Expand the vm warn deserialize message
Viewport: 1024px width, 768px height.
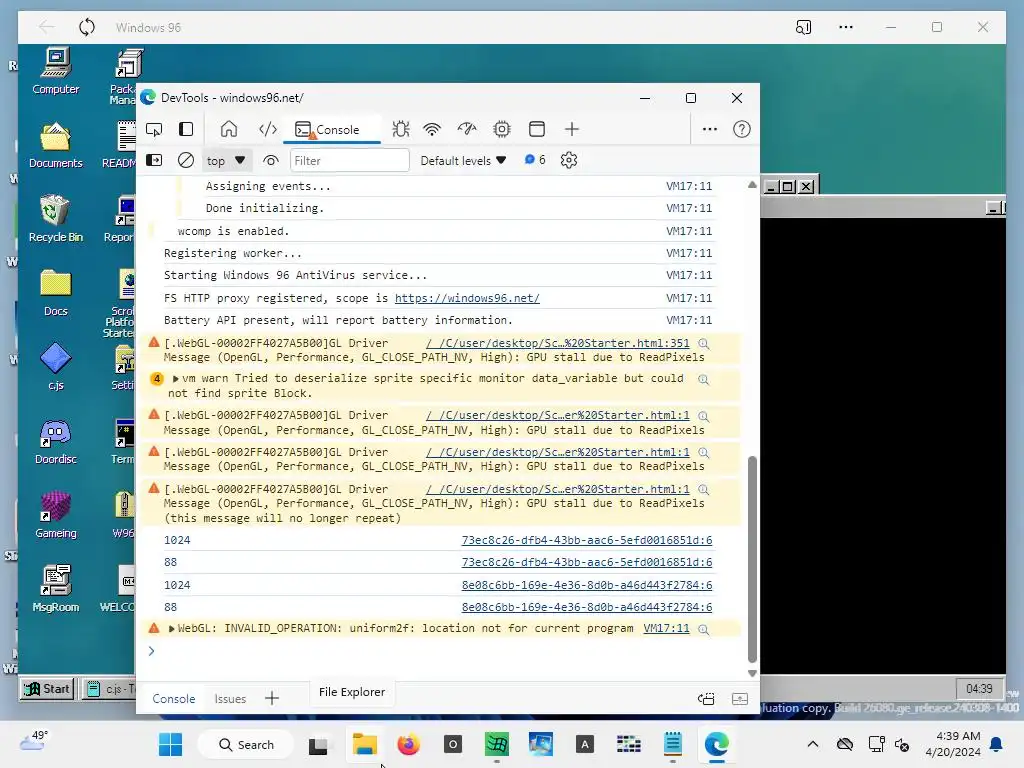(x=176, y=379)
